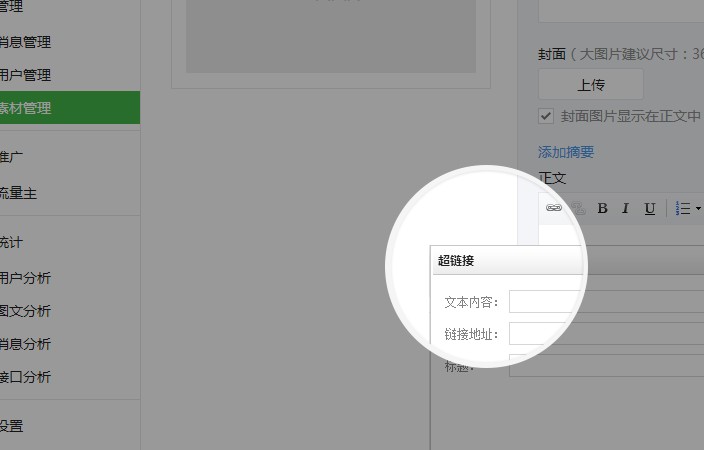The height and width of the screenshot is (450, 704).
Task: Click the 上传 cover upload button
Action: pos(591,84)
